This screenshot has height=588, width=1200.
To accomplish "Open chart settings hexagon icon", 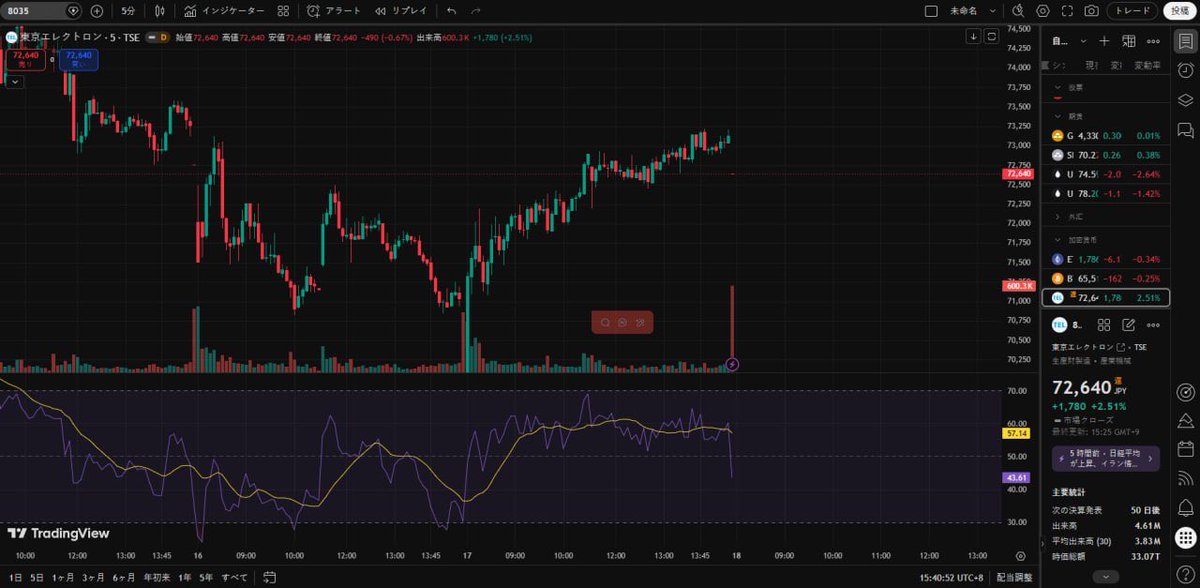I will (1043, 11).
